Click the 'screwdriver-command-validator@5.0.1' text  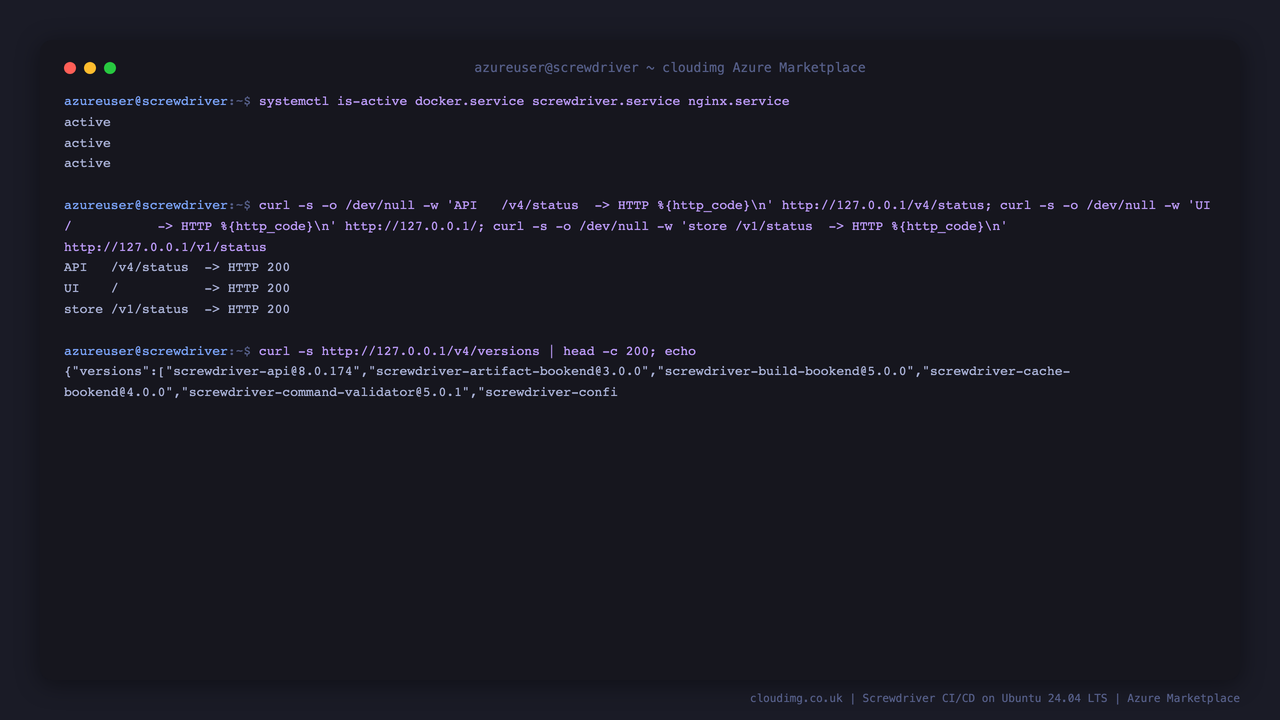coord(325,392)
